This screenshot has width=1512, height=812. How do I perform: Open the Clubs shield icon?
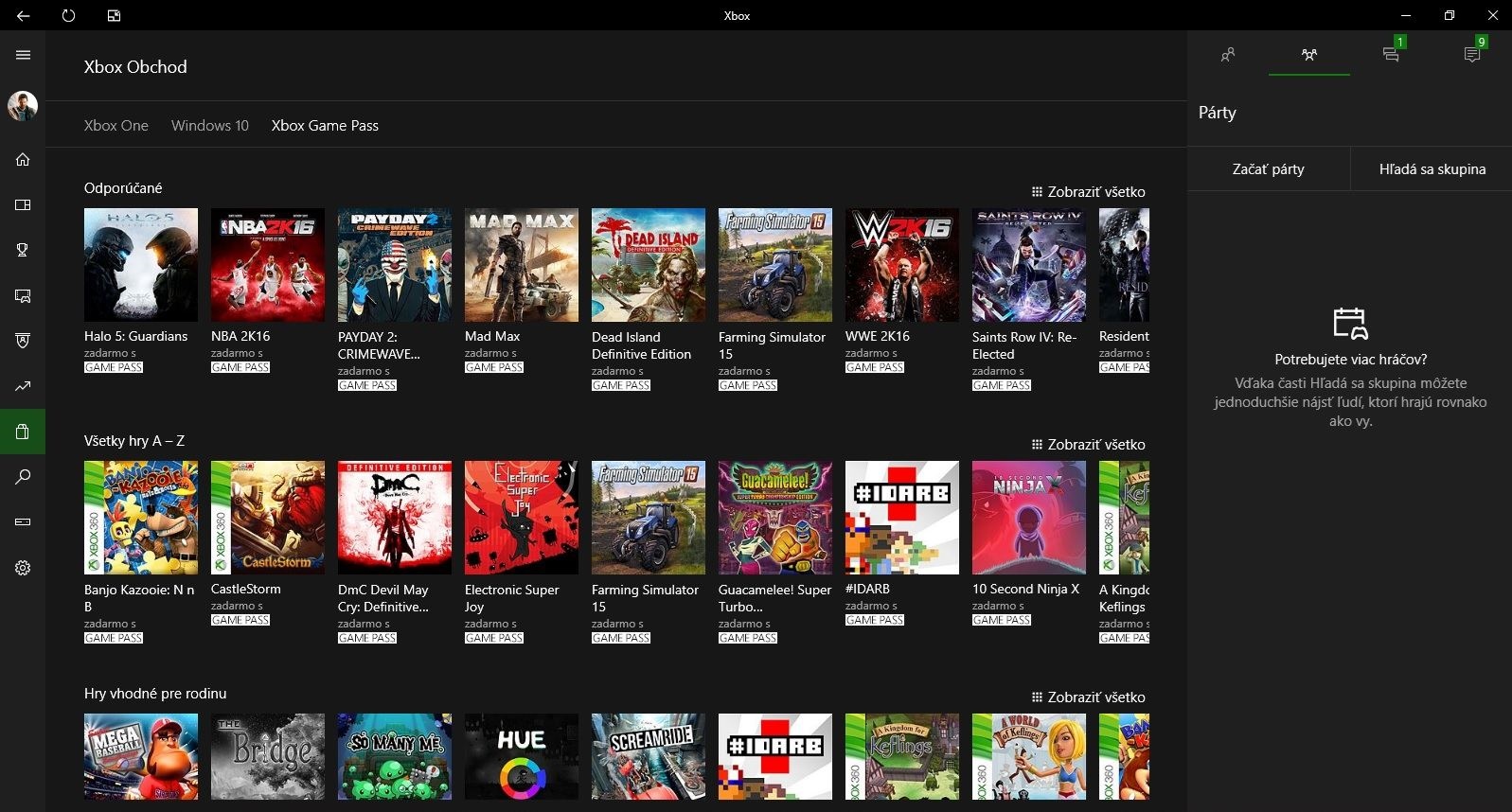[23, 341]
